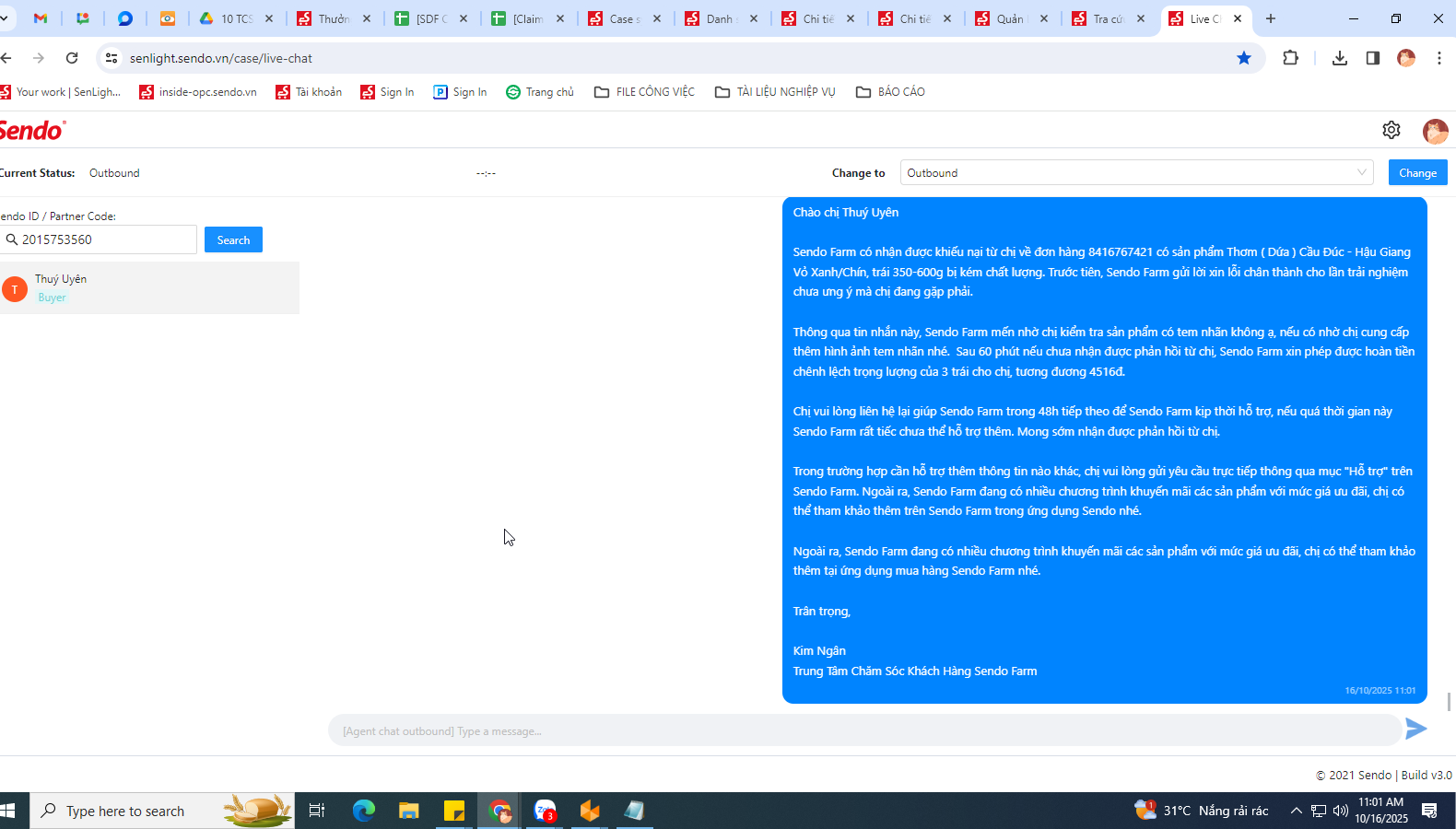Image resolution: width=1456 pixels, height=829 pixels.
Task: Go forward one page
Action: coord(39,58)
